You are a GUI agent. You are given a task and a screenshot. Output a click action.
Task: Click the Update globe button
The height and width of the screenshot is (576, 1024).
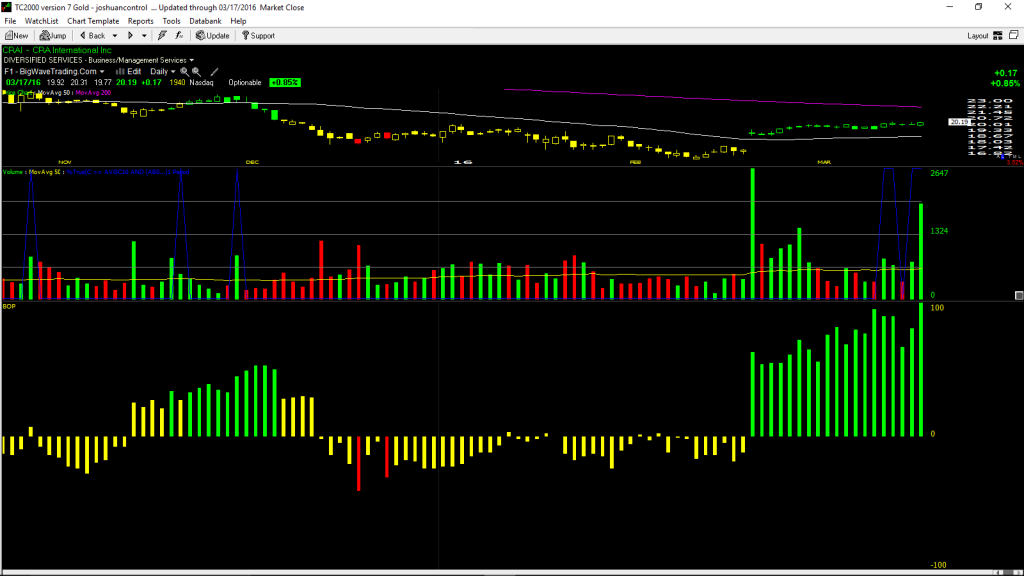point(213,36)
